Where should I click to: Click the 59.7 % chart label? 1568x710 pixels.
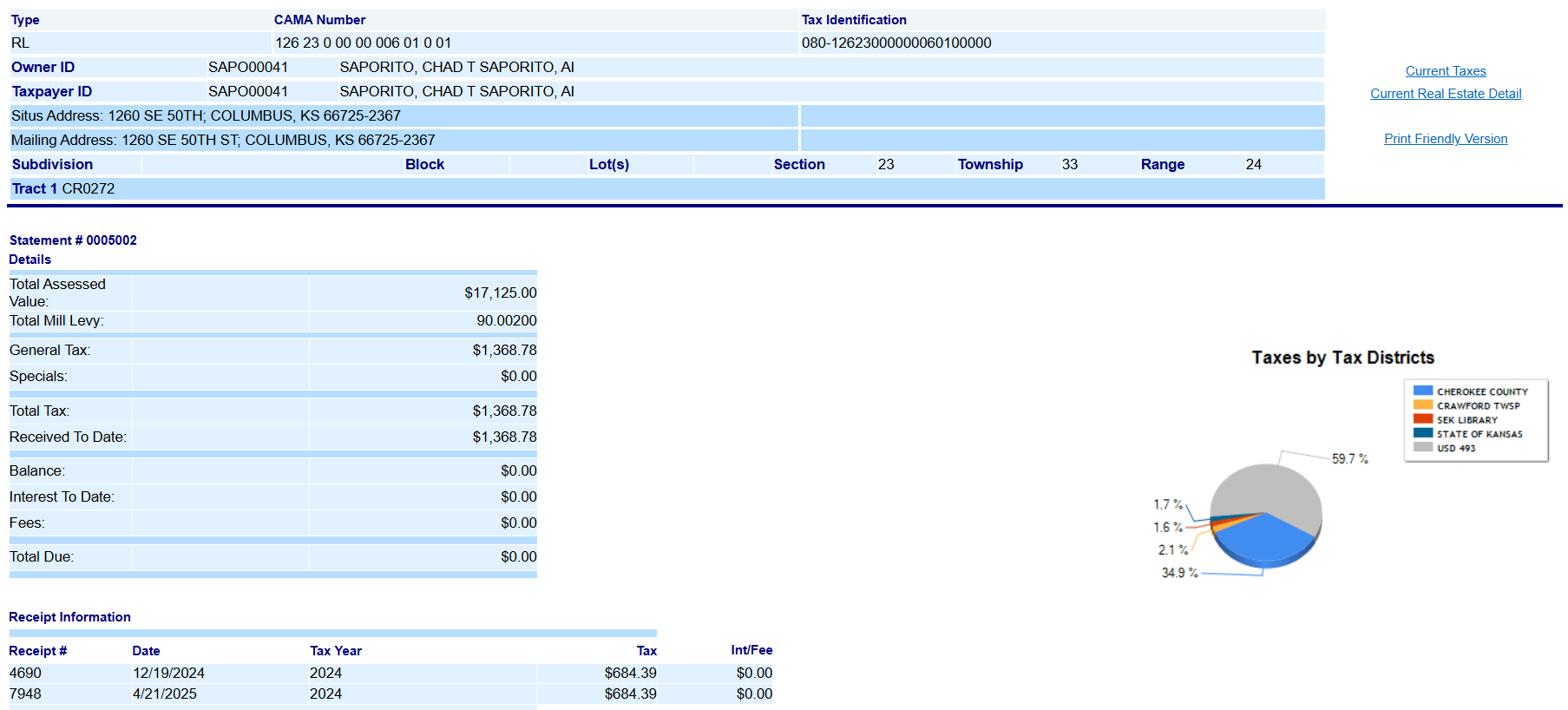coord(1349,459)
